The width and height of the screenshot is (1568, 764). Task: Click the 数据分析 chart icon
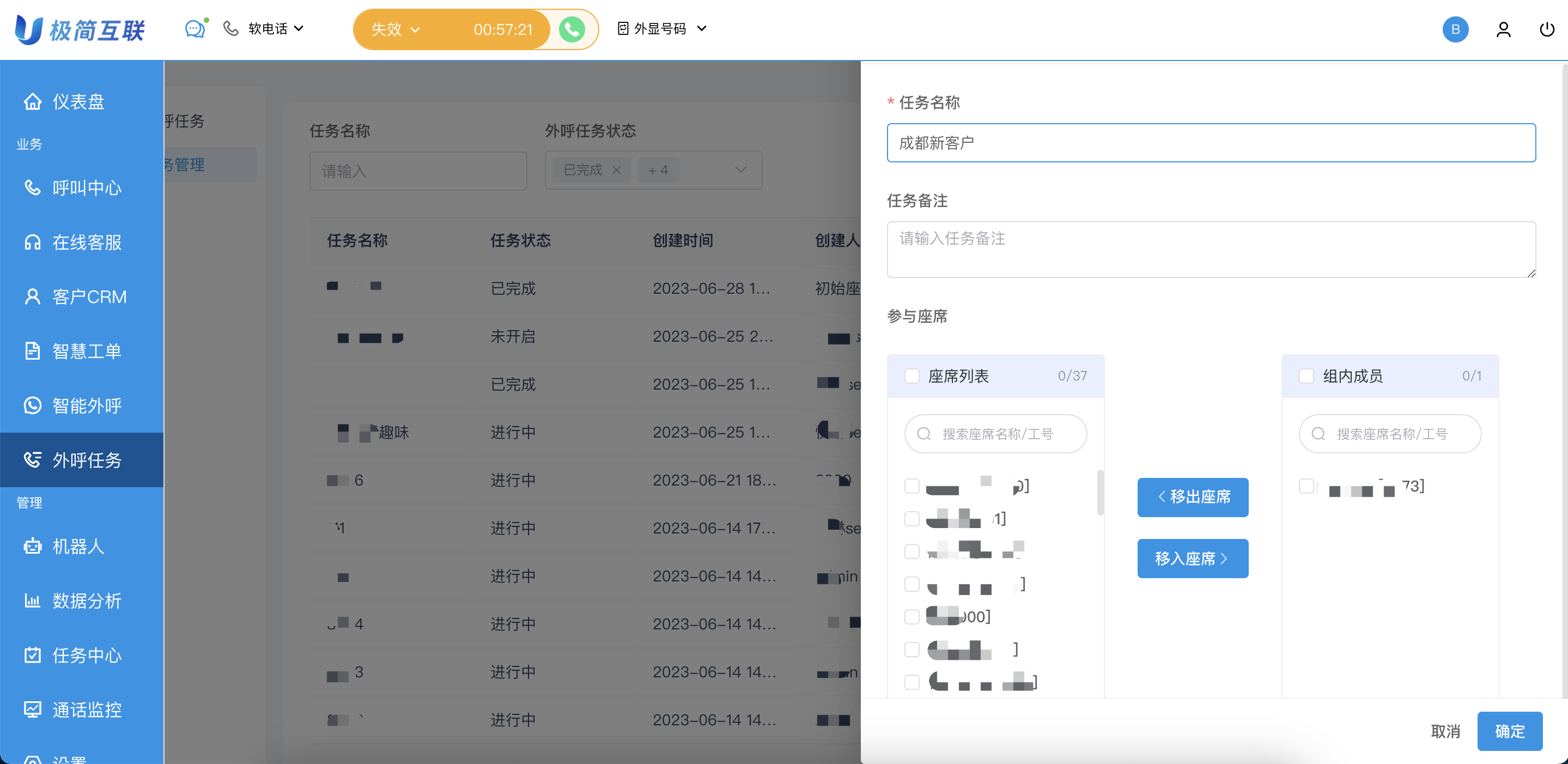(x=32, y=600)
